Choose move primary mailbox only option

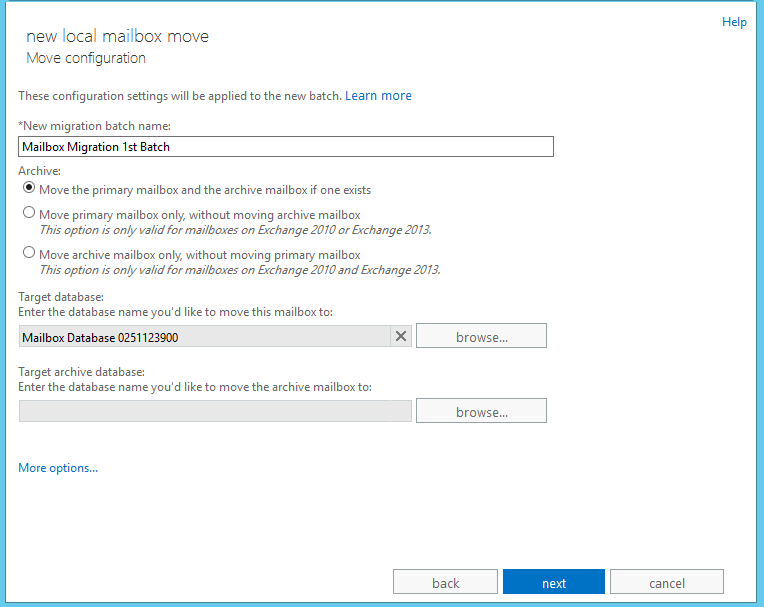pos(29,213)
